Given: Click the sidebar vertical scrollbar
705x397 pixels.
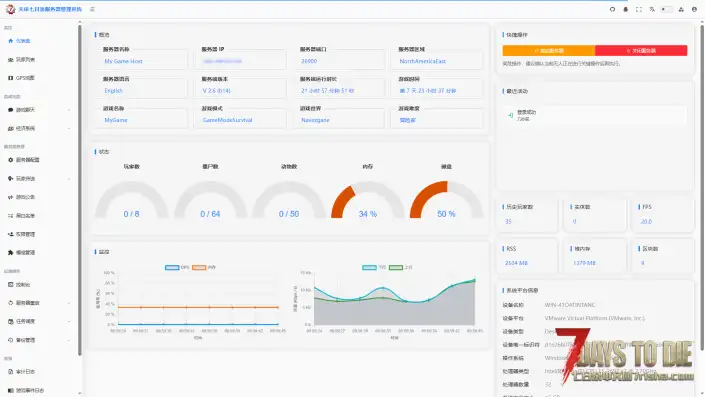Looking at the screenshot, I should pos(80,189).
